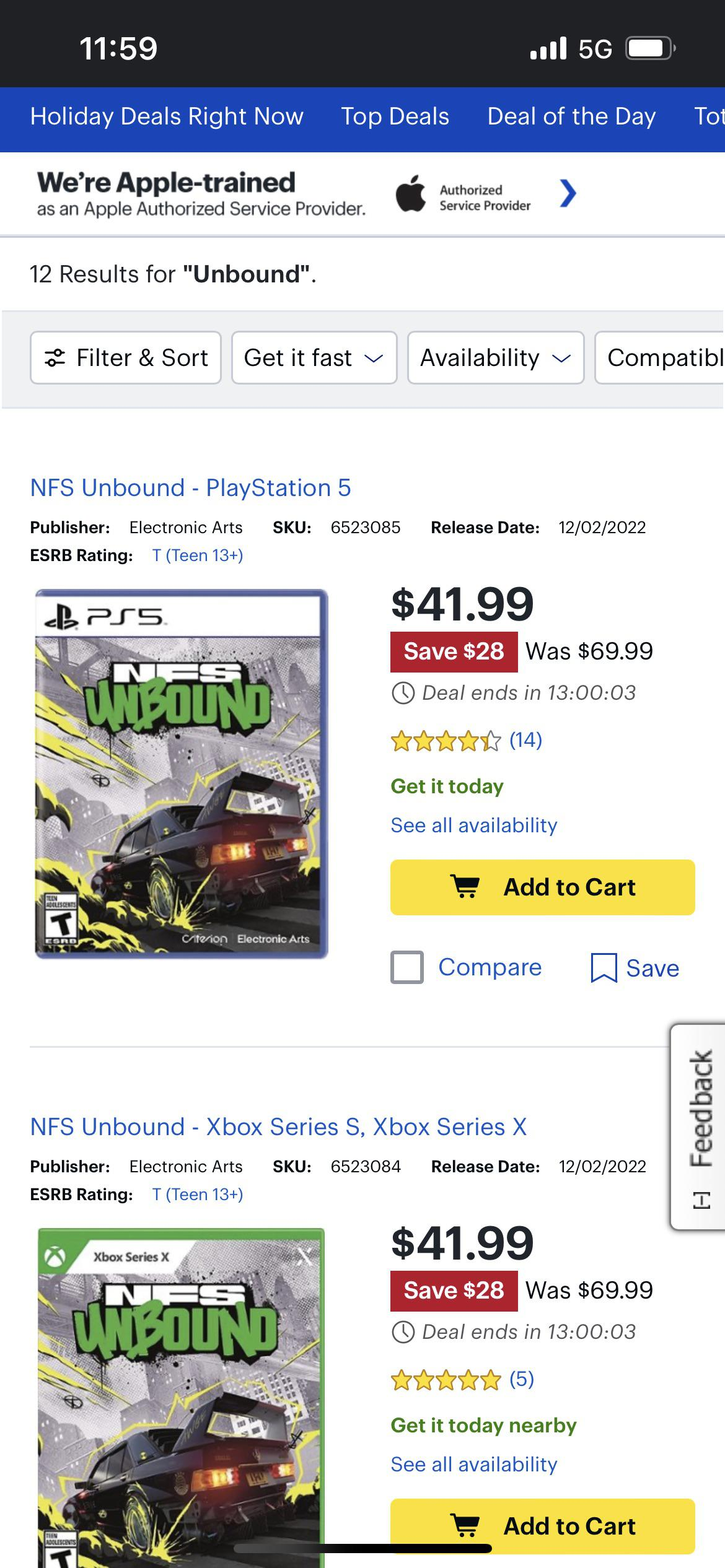
Task: Tap the T (Teen 13+) rating link for Xbox game
Action: pyautogui.click(x=198, y=1195)
